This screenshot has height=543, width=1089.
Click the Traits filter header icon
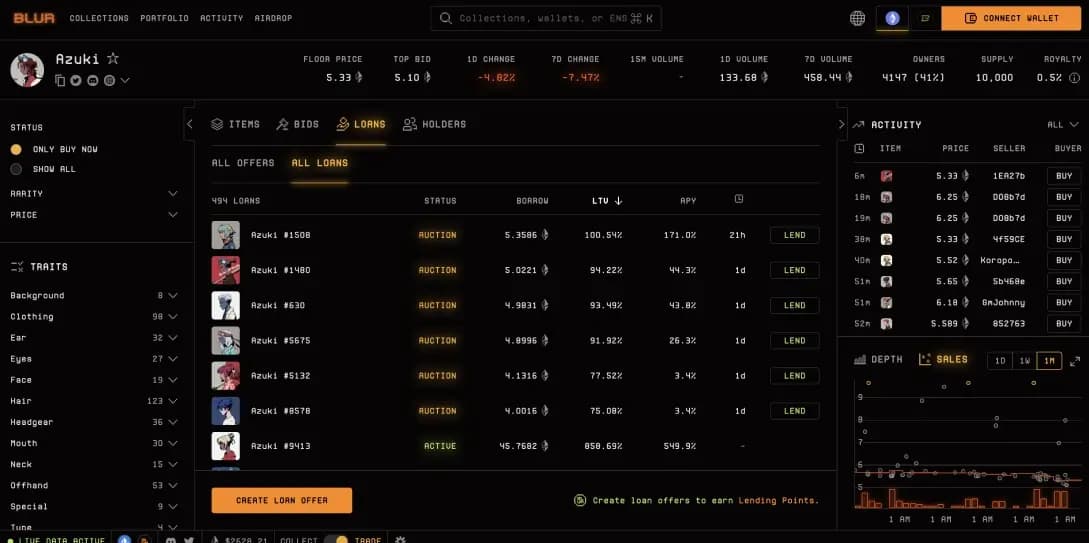[x=17, y=267]
